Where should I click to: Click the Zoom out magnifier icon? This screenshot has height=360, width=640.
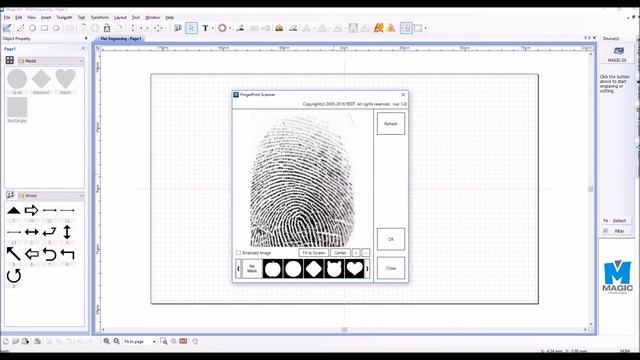[116, 341]
